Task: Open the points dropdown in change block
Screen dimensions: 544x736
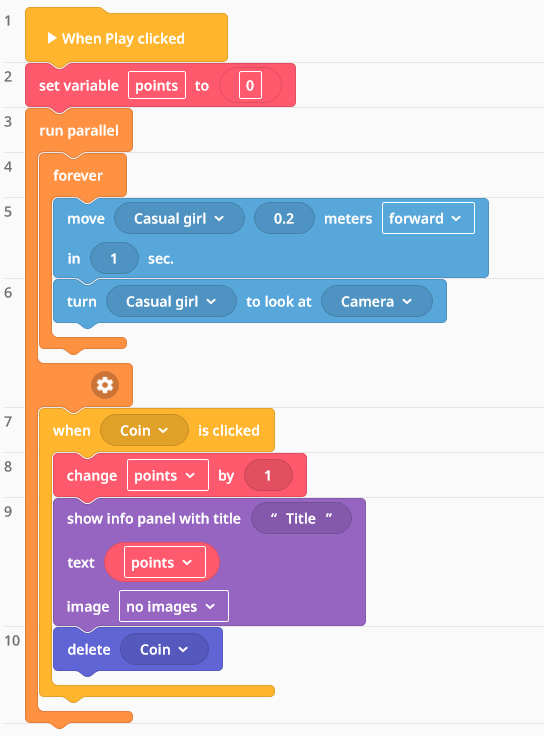Action: (168, 475)
